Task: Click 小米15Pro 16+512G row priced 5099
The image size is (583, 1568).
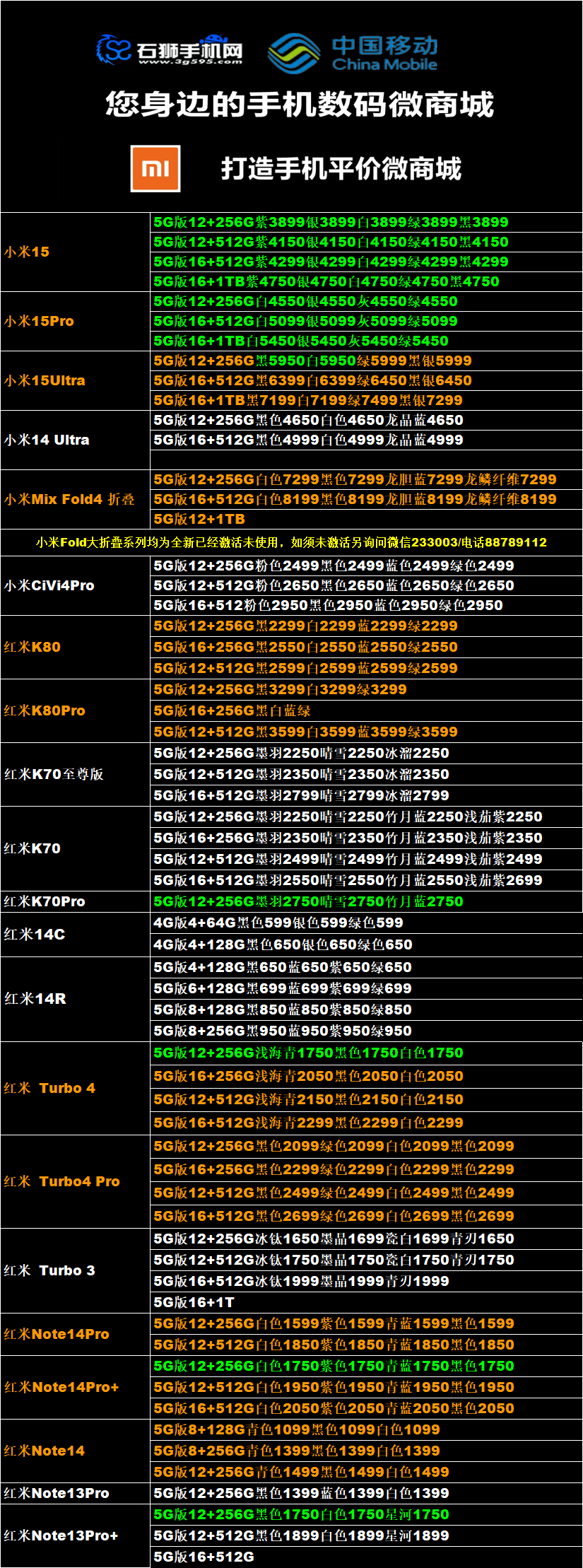Action: point(366,321)
